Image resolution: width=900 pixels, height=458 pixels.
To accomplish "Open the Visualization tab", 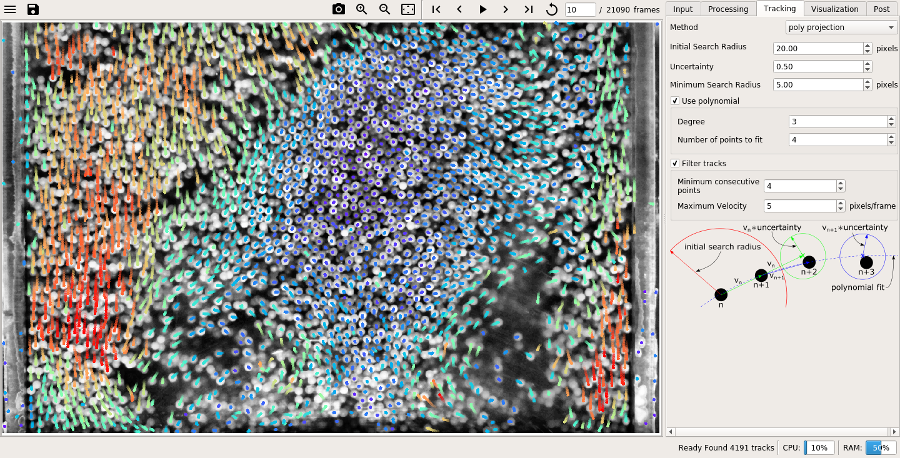I will point(835,9).
